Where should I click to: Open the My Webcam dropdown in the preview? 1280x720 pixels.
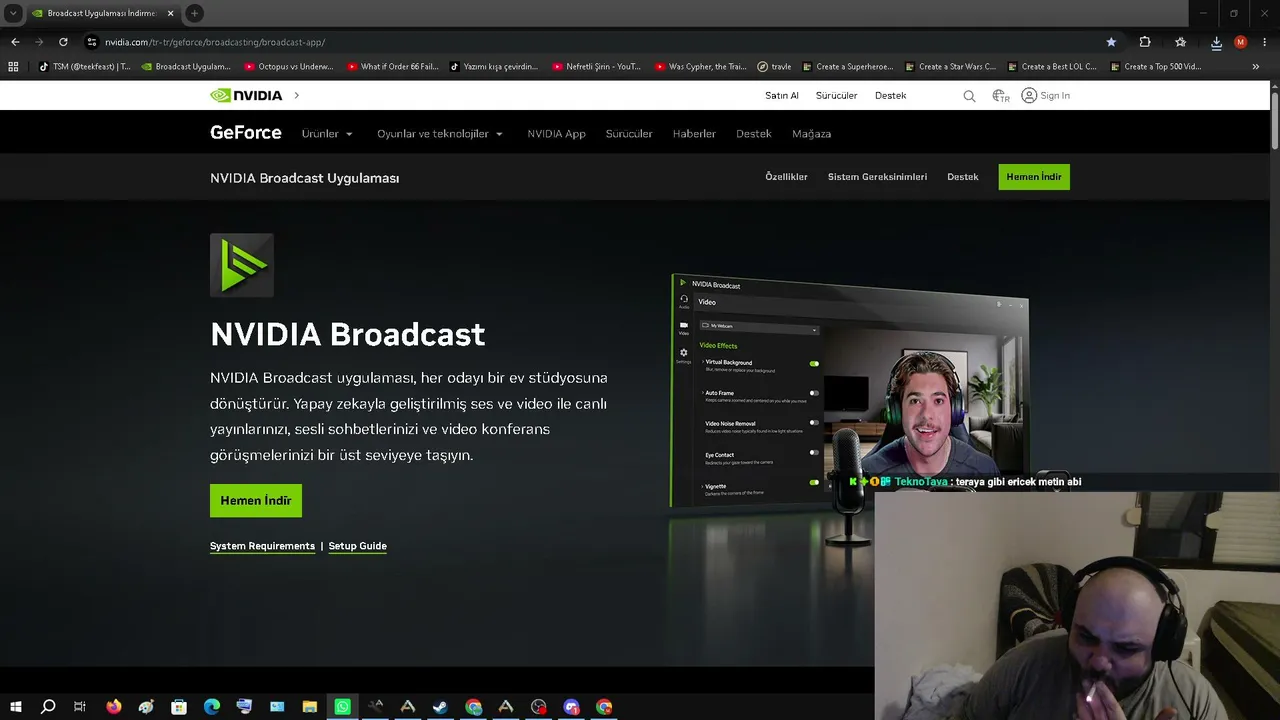click(x=759, y=327)
